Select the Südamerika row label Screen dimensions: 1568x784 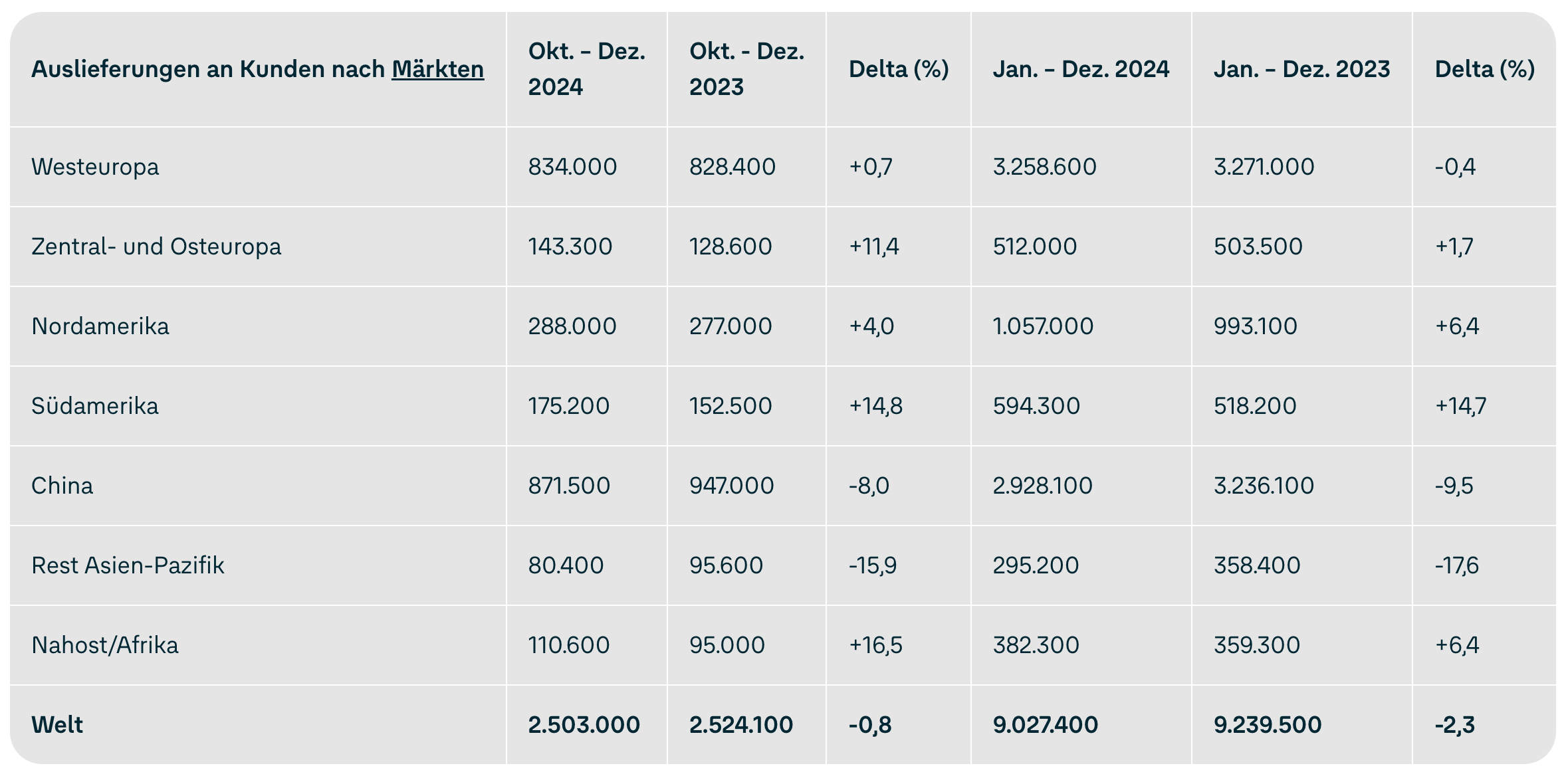point(95,406)
